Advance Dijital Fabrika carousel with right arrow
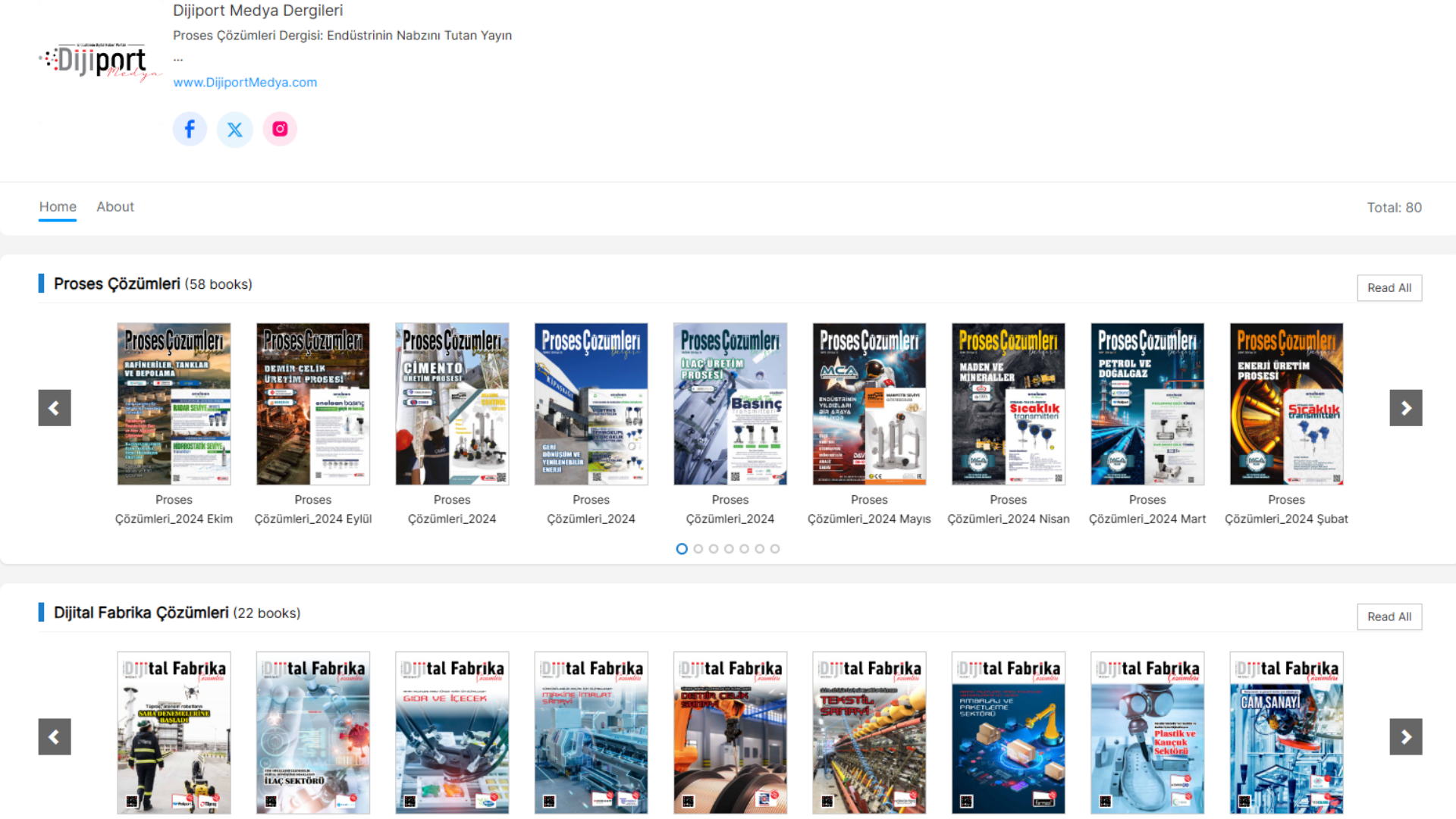Viewport: 1456px width, 819px height. tap(1406, 736)
